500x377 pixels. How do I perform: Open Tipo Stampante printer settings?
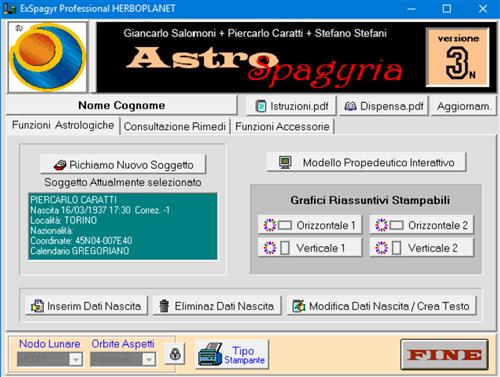click(232, 354)
